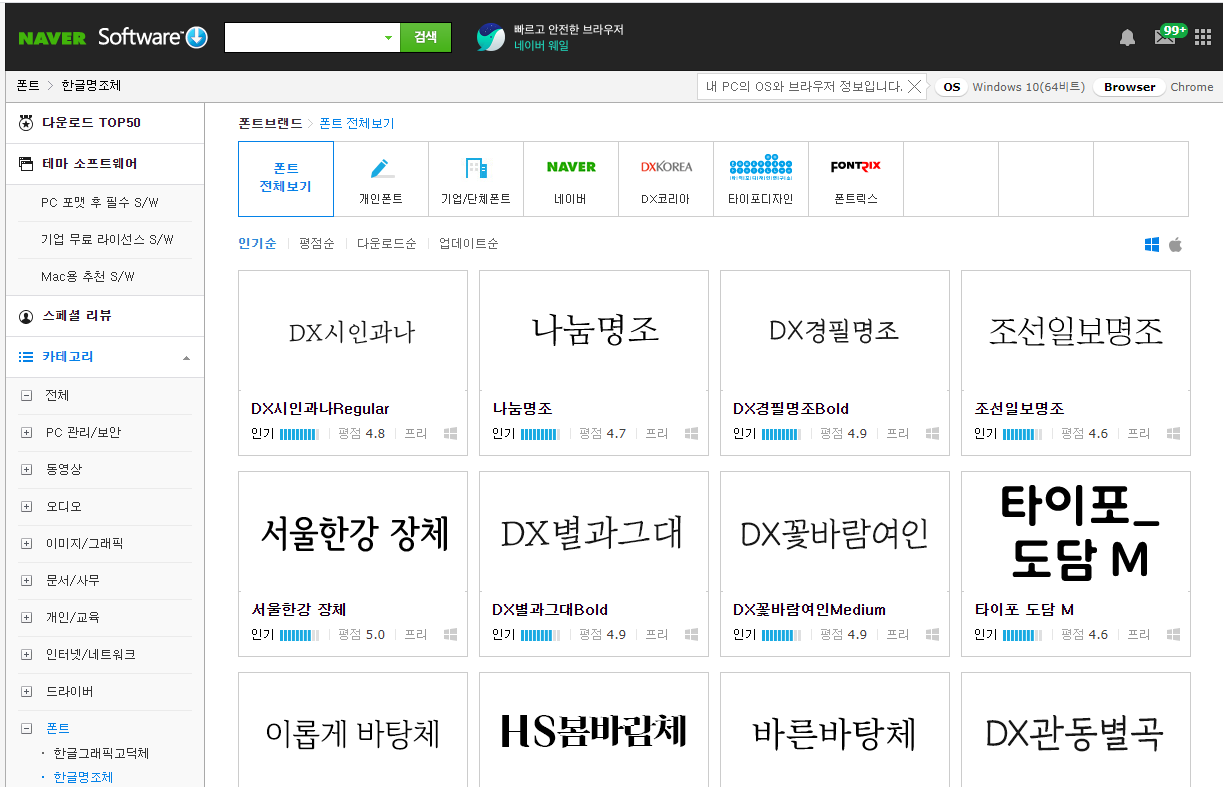Focus the software search input field
Image resolution: width=1223 pixels, height=787 pixels.
(x=303, y=38)
